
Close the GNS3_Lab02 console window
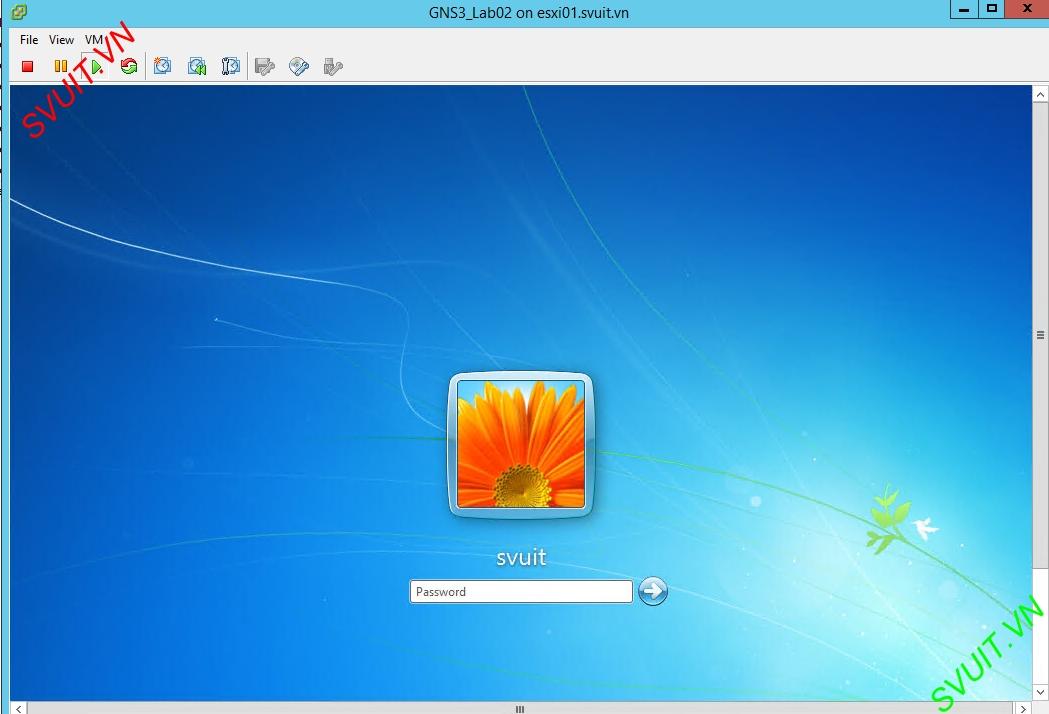click(x=1027, y=9)
